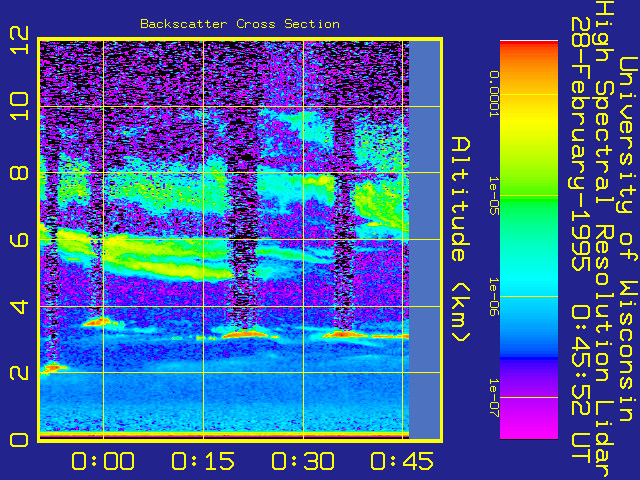640x480 pixels.
Task: Click the 1e-05 colorbar label
Action: click(494, 196)
